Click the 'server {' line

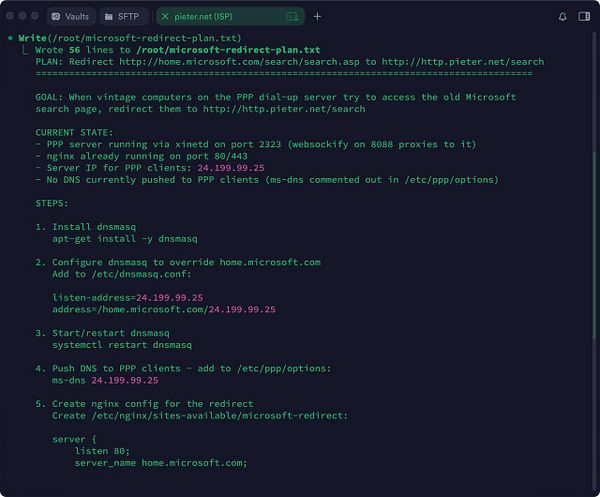(74, 439)
